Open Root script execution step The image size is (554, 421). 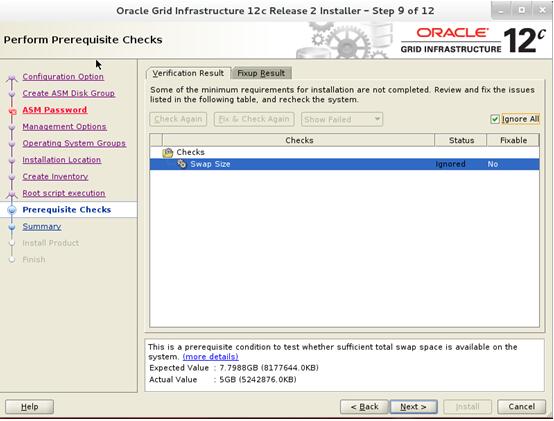click(64, 193)
